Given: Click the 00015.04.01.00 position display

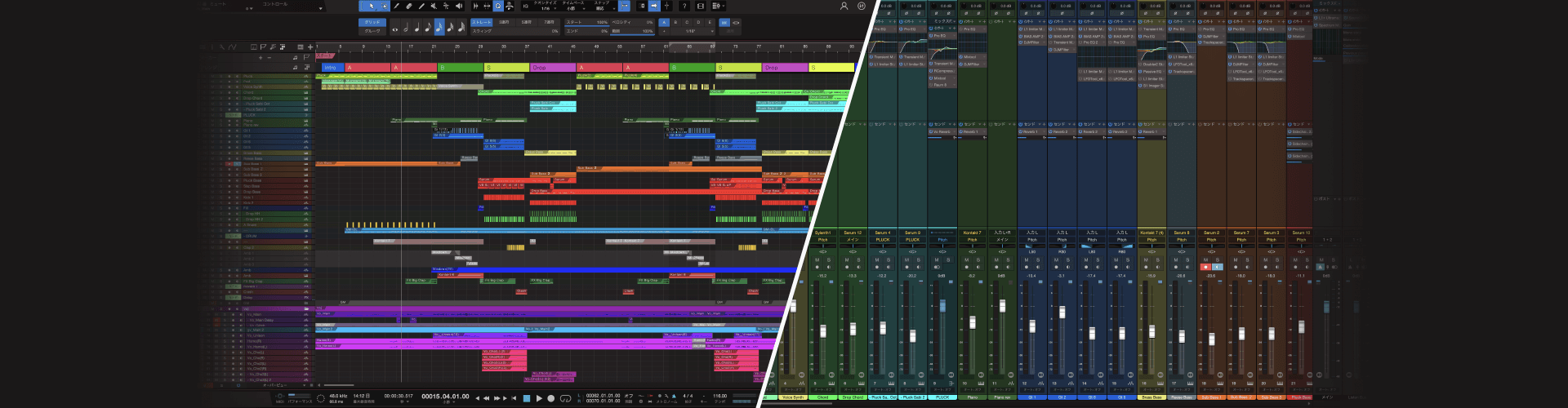Looking at the screenshot, I should coord(445,396).
